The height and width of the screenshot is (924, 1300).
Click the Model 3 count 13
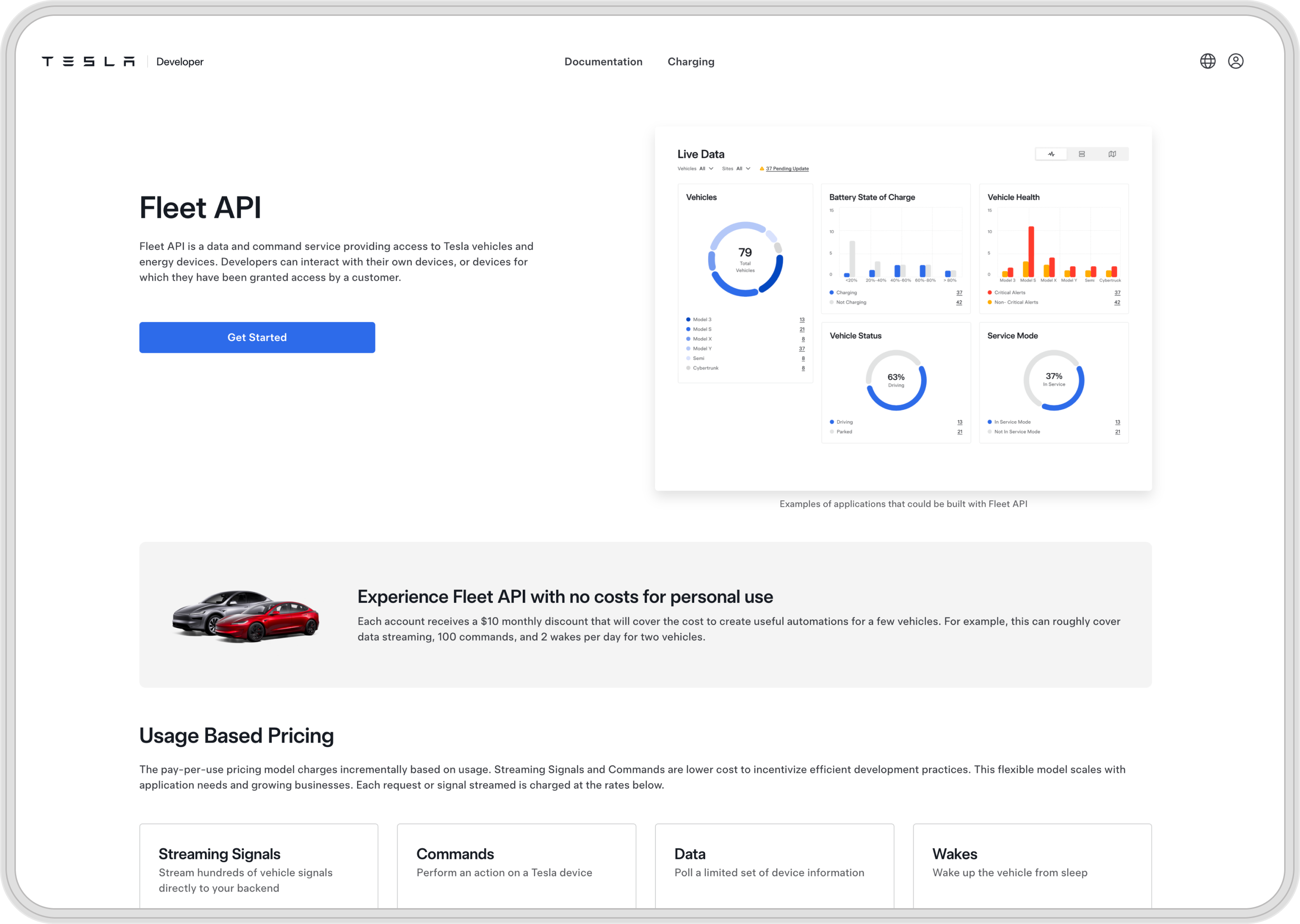click(801, 320)
